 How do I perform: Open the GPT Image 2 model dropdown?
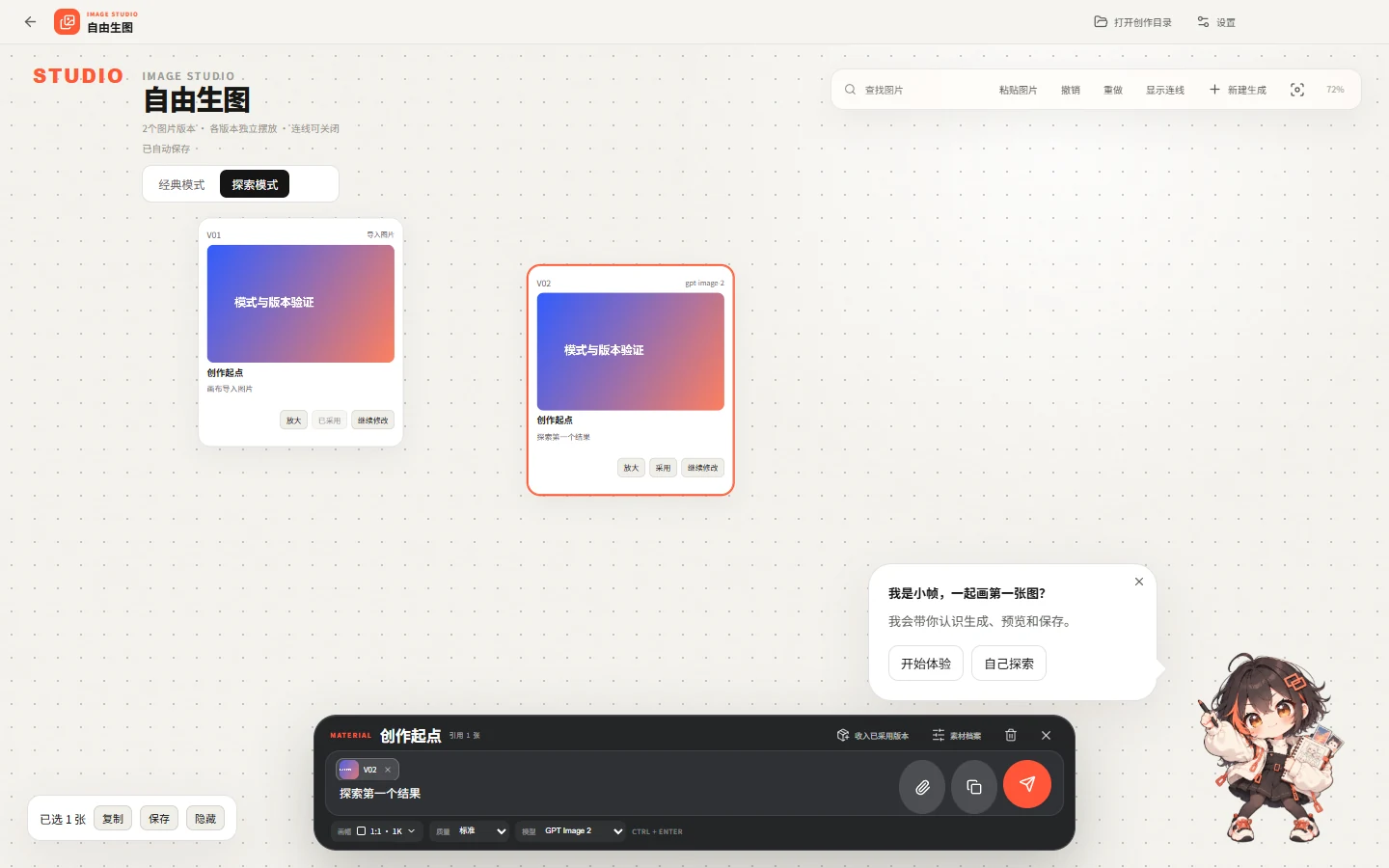[x=571, y=831]
